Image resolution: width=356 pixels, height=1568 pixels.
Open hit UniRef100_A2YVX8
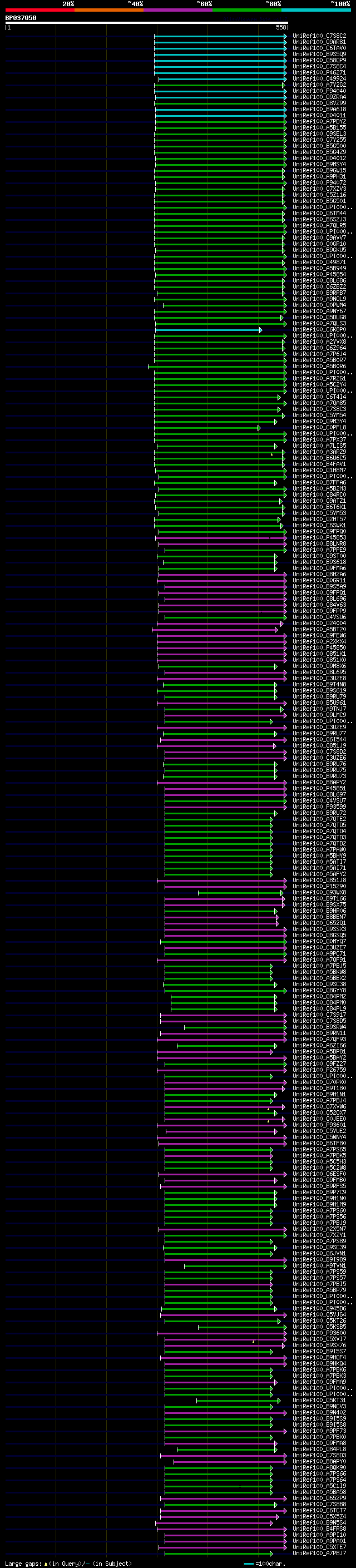[x=319, y=342]
